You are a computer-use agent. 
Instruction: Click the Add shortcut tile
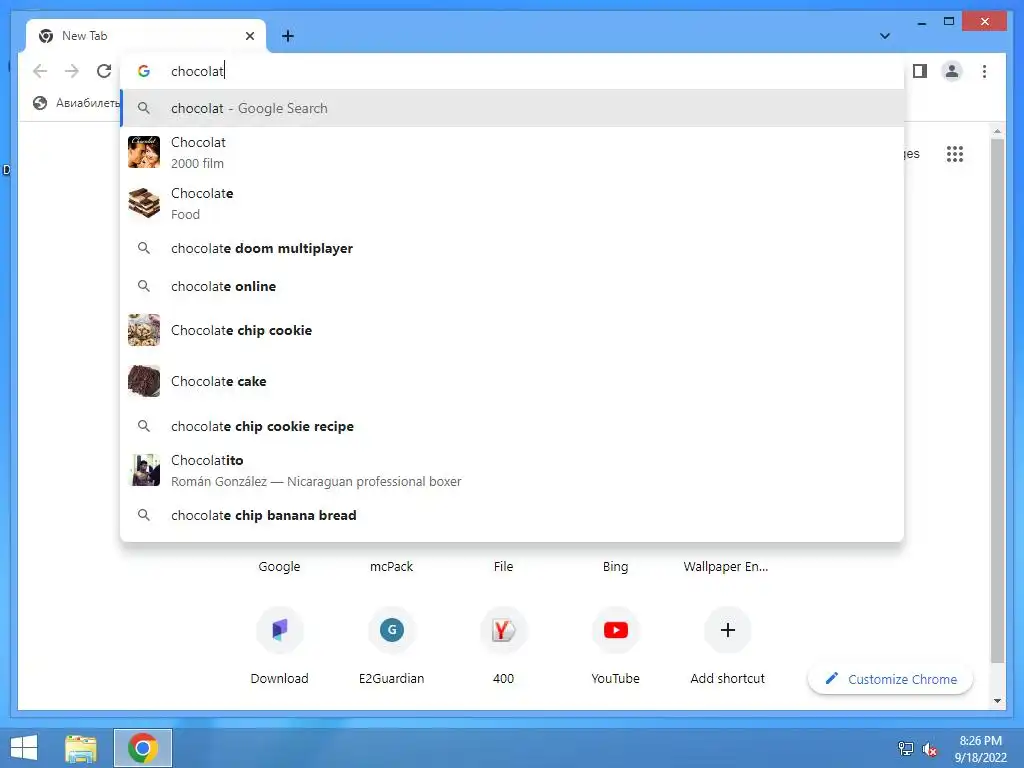(x=728, y=645)
